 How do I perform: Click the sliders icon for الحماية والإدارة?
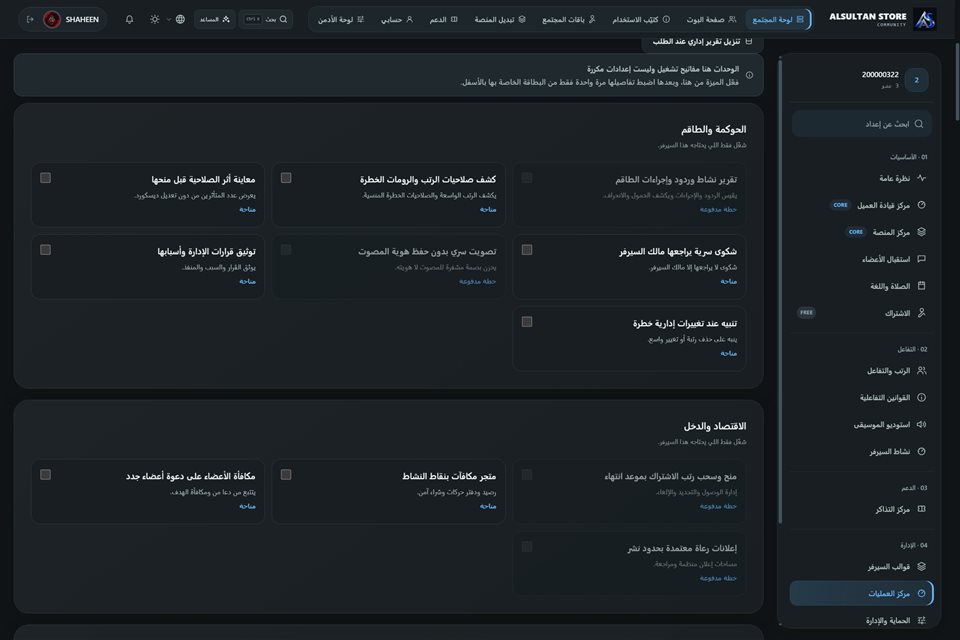click(x=921, y=620)
